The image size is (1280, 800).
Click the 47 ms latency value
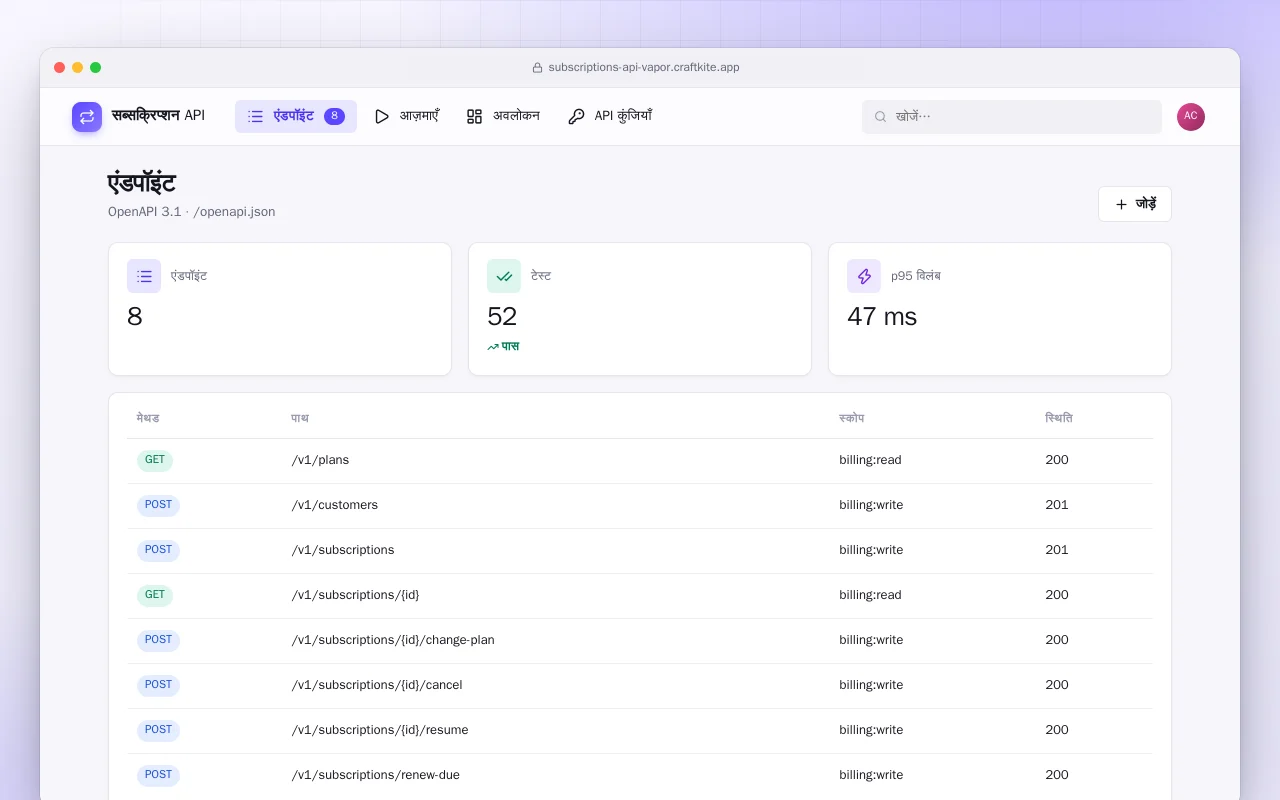tap(882, 317)
